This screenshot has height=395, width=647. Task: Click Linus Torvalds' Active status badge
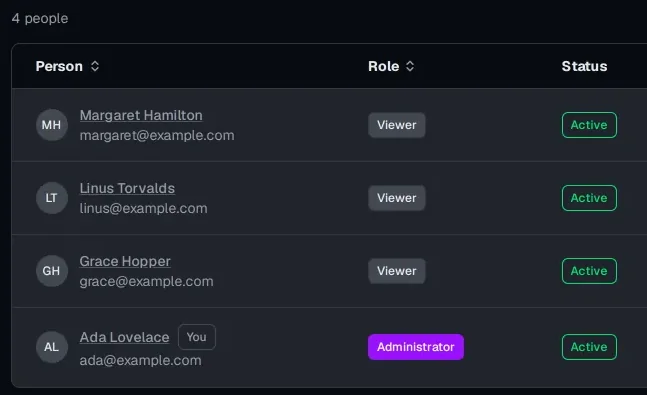(589, 198)
